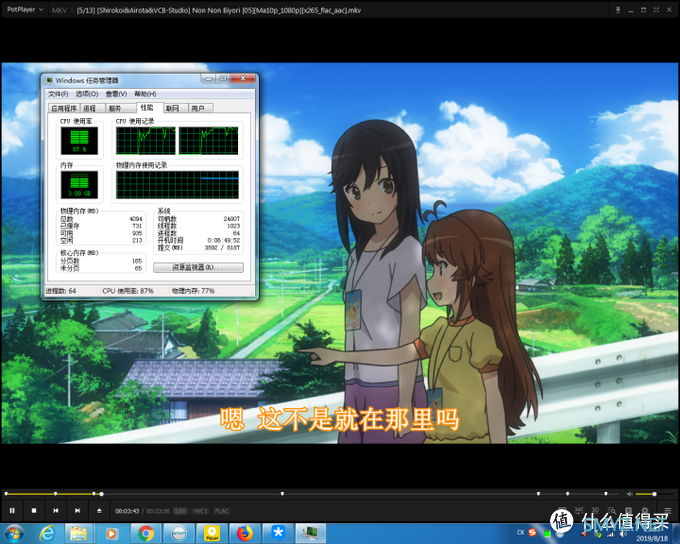
Task: Mute audio via the speaker icon
Action: 630,494
